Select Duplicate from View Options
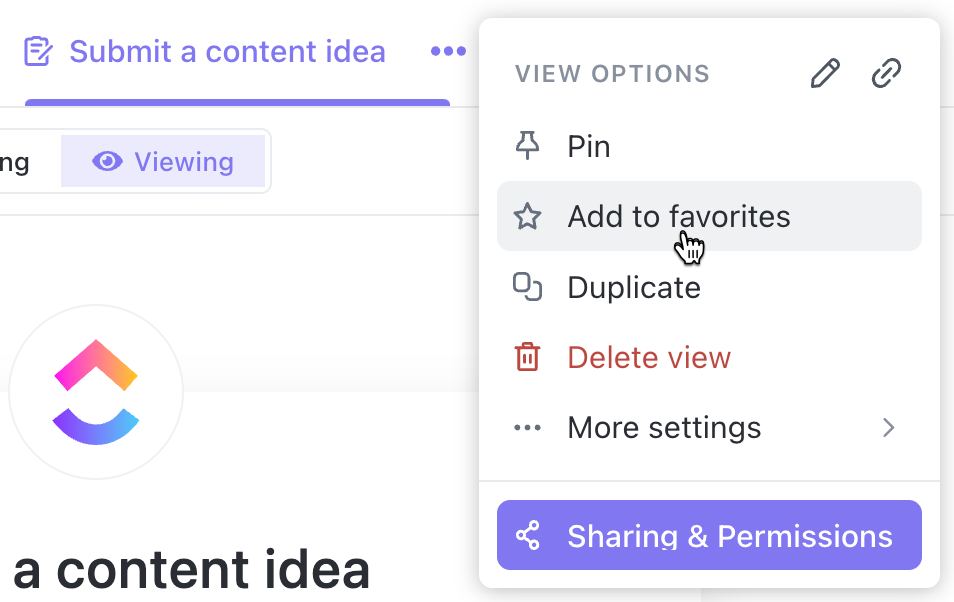The width and height of the screenshot is (954, 602). [633, 286]
